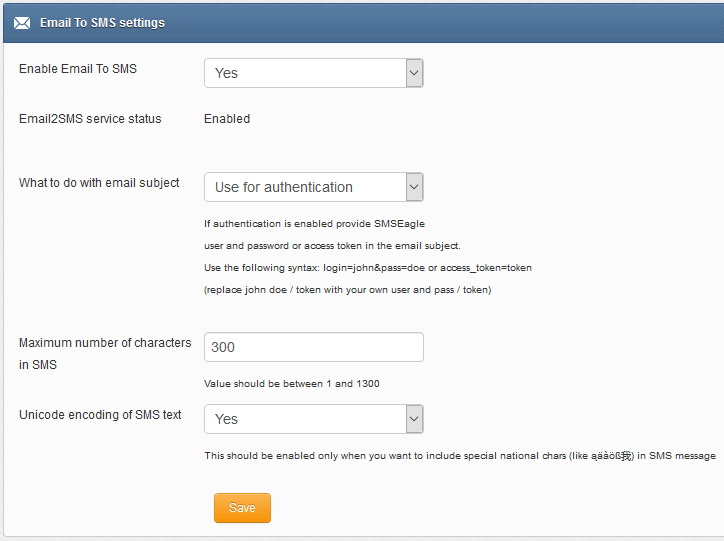
Task: Click the login=john&pass=doe syntax help line
Action: click(368, 268)
